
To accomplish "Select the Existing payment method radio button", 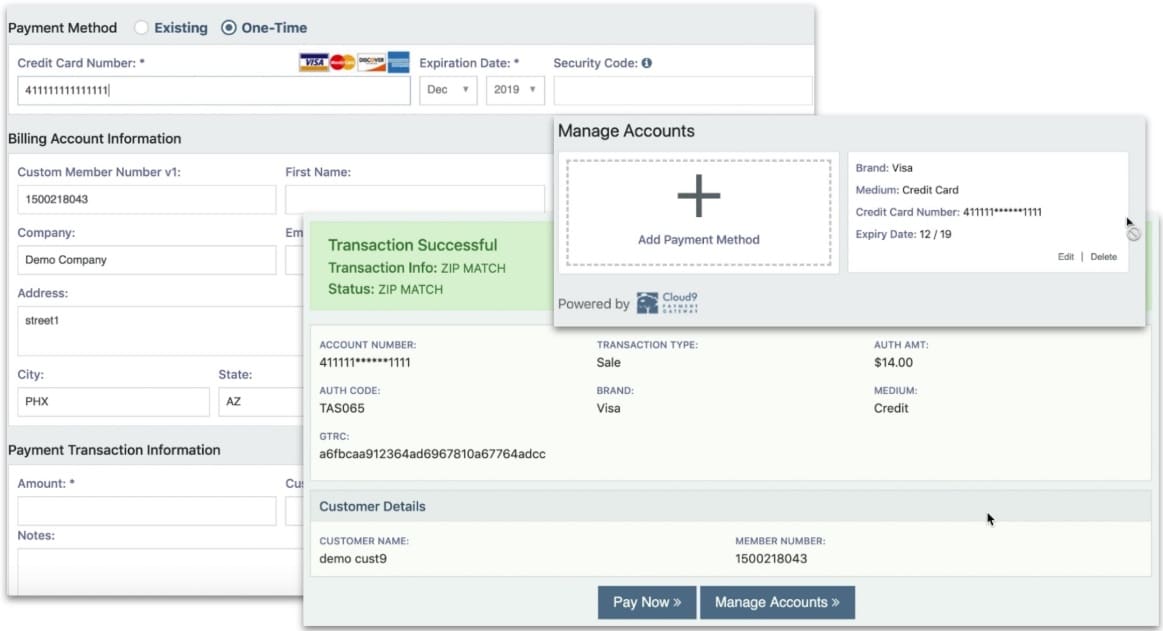I will [x=143, y=28].
